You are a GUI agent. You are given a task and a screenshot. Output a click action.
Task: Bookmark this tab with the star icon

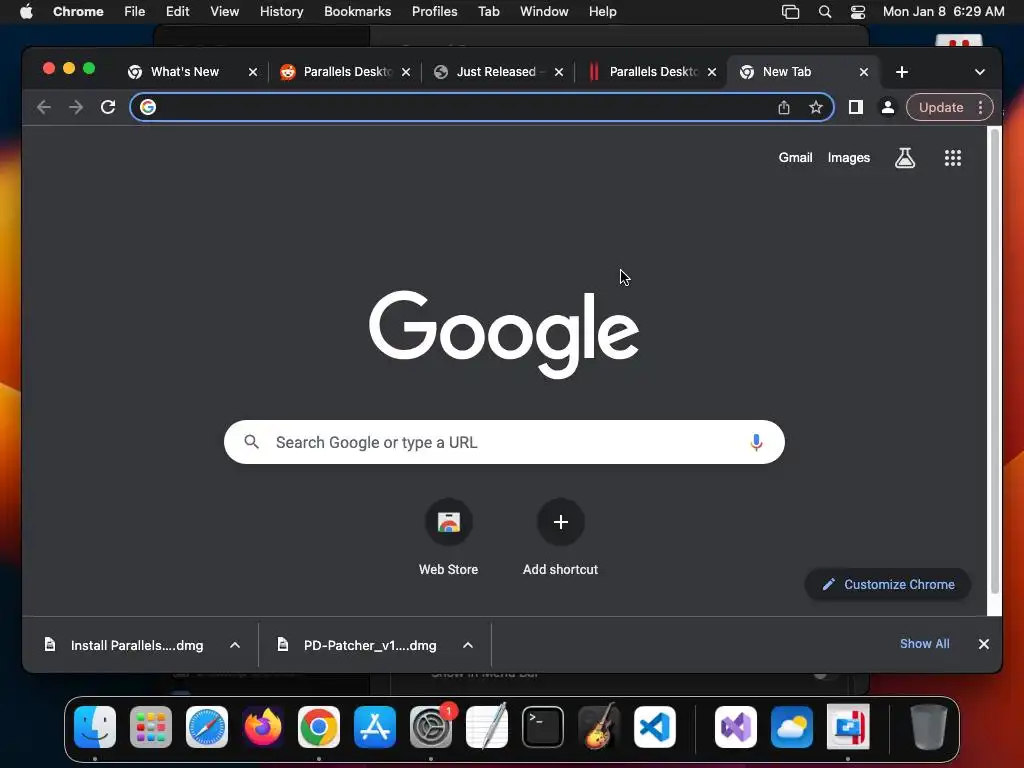(816, 107)
